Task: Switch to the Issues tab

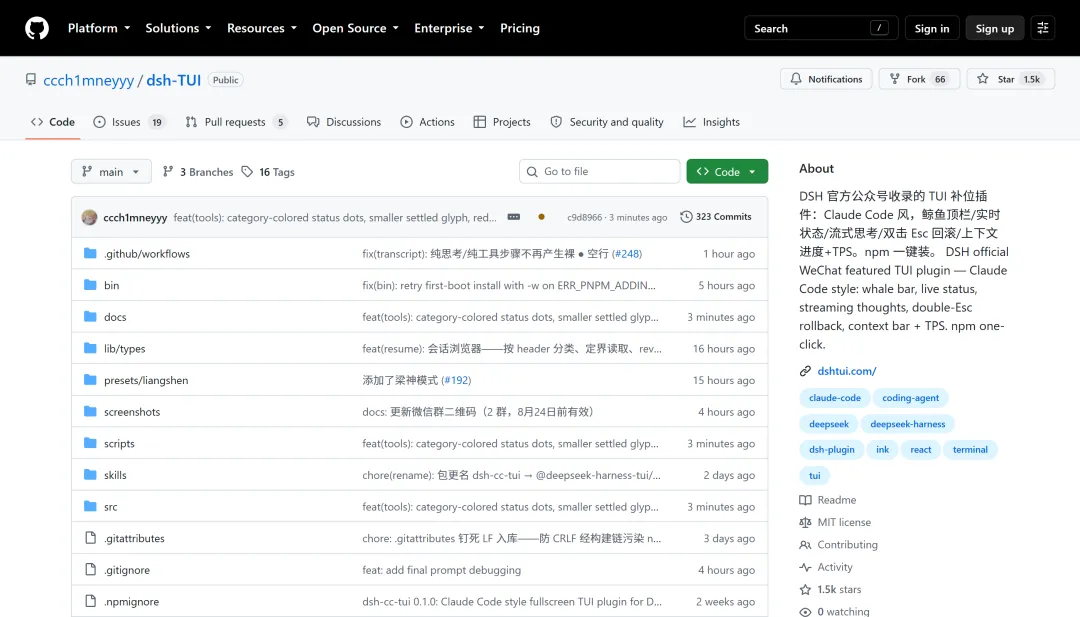Action: [129, 122]
